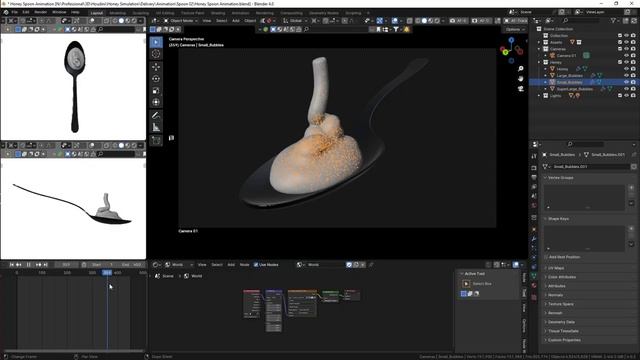Switch to the Layout workspace tab
The height and width of the screenshot is (360, 640).
tap(97, 13)
